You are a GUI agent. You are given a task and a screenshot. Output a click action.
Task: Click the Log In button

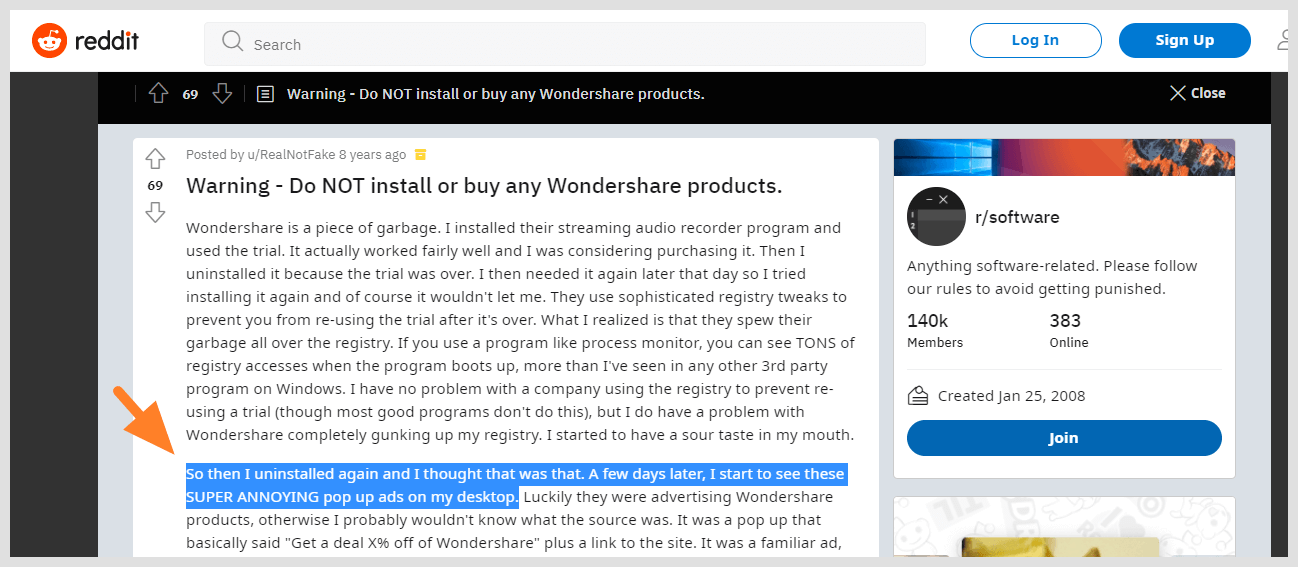(x=1035, y=41)
